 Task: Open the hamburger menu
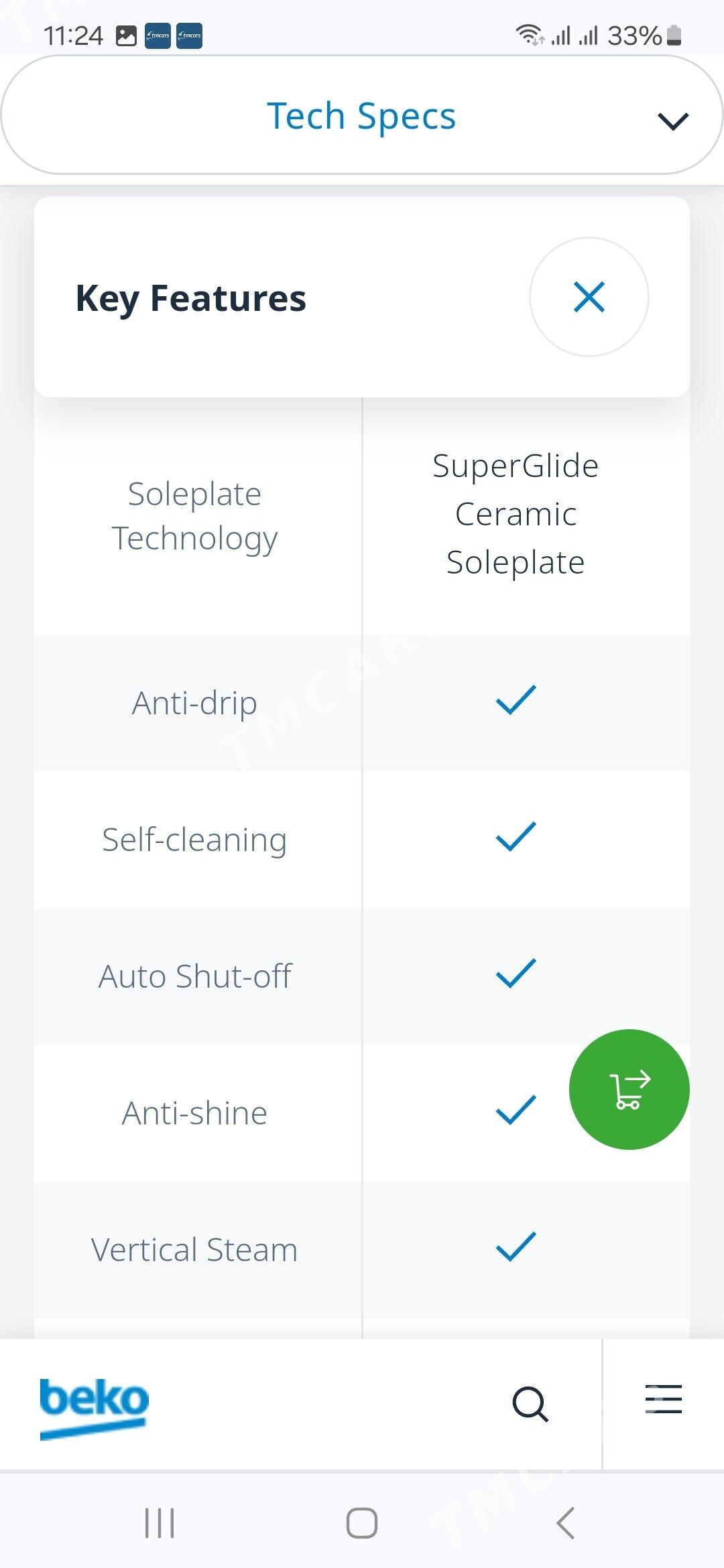[663, 1399]
